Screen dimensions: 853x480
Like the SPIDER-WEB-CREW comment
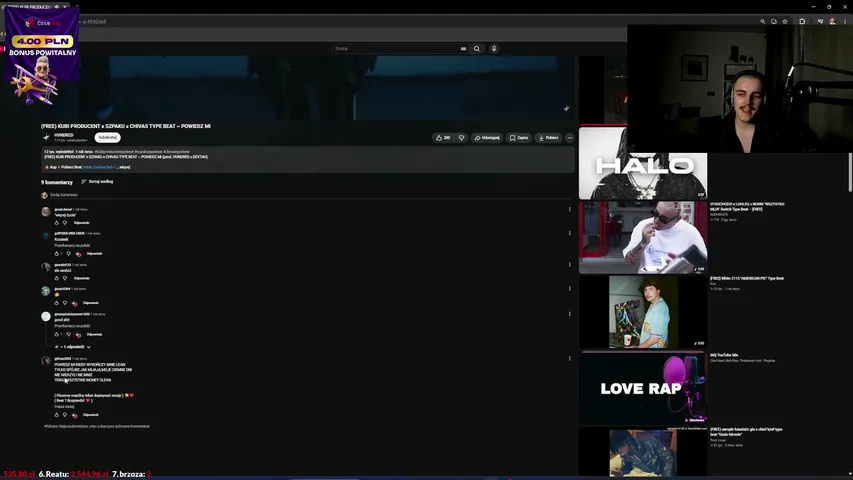click(x=57, y=254)
